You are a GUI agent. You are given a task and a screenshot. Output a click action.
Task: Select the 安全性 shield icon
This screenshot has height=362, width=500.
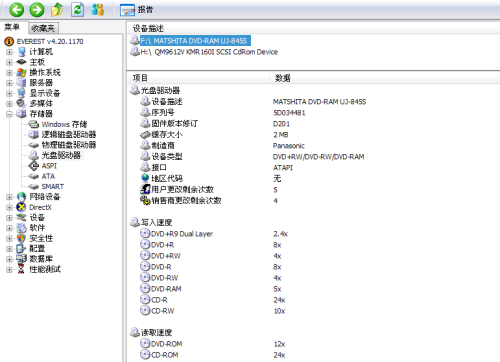(21, 238)
